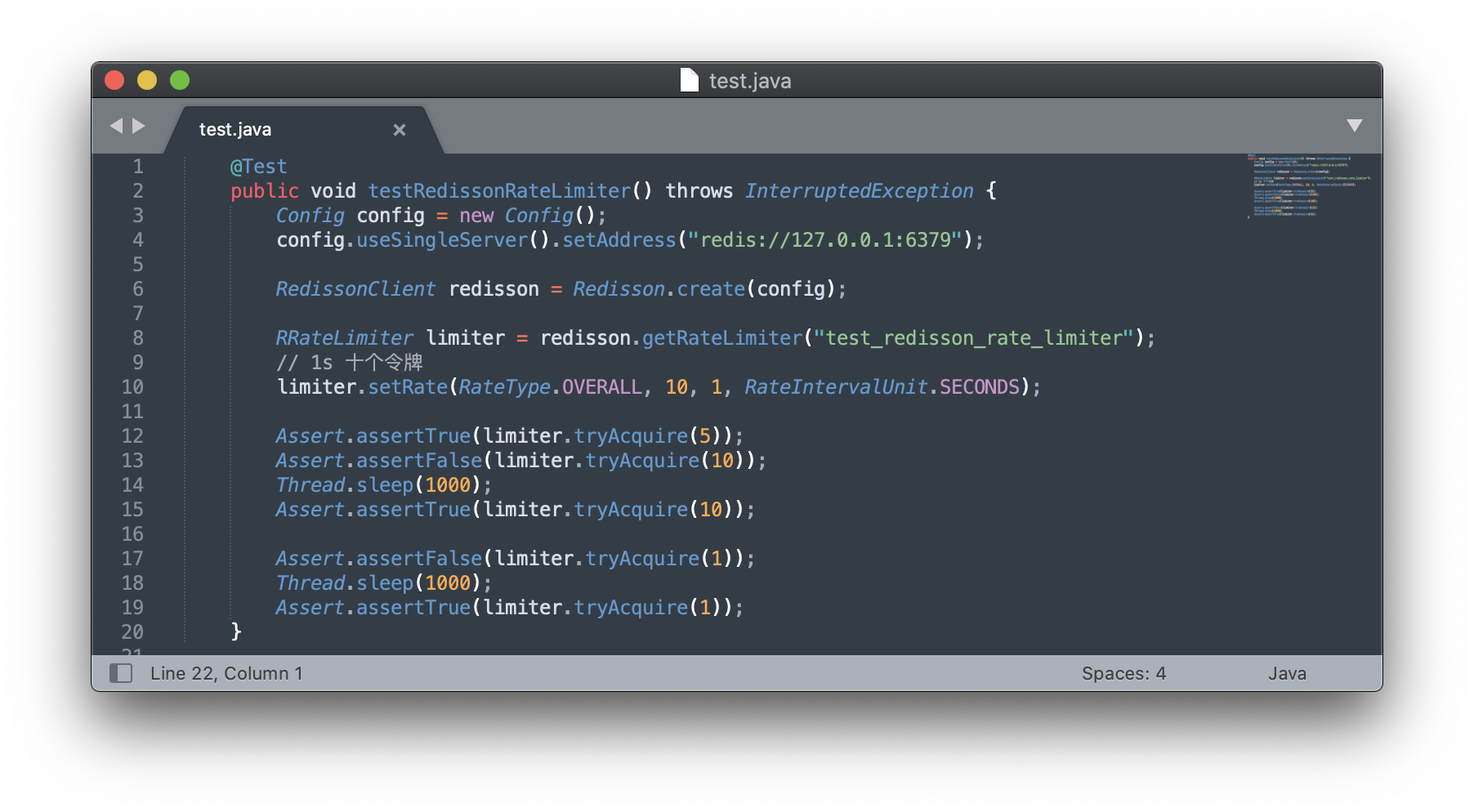Click Thread.sleep on line 14

click(345, 485)
